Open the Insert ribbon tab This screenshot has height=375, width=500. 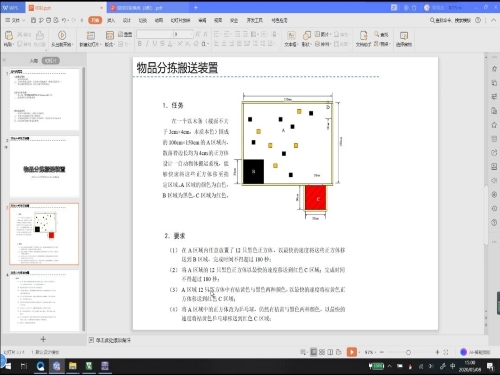click(x=111, y=20)
